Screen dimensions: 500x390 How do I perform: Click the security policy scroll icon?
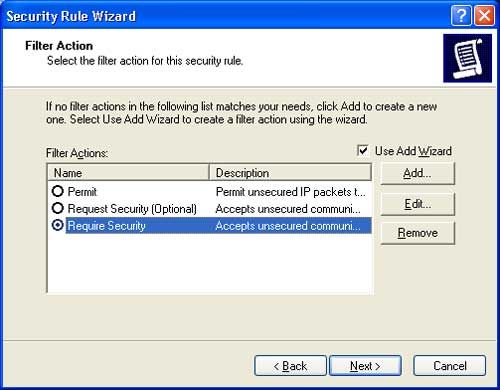pyautogui.click(x=467, y=58)
